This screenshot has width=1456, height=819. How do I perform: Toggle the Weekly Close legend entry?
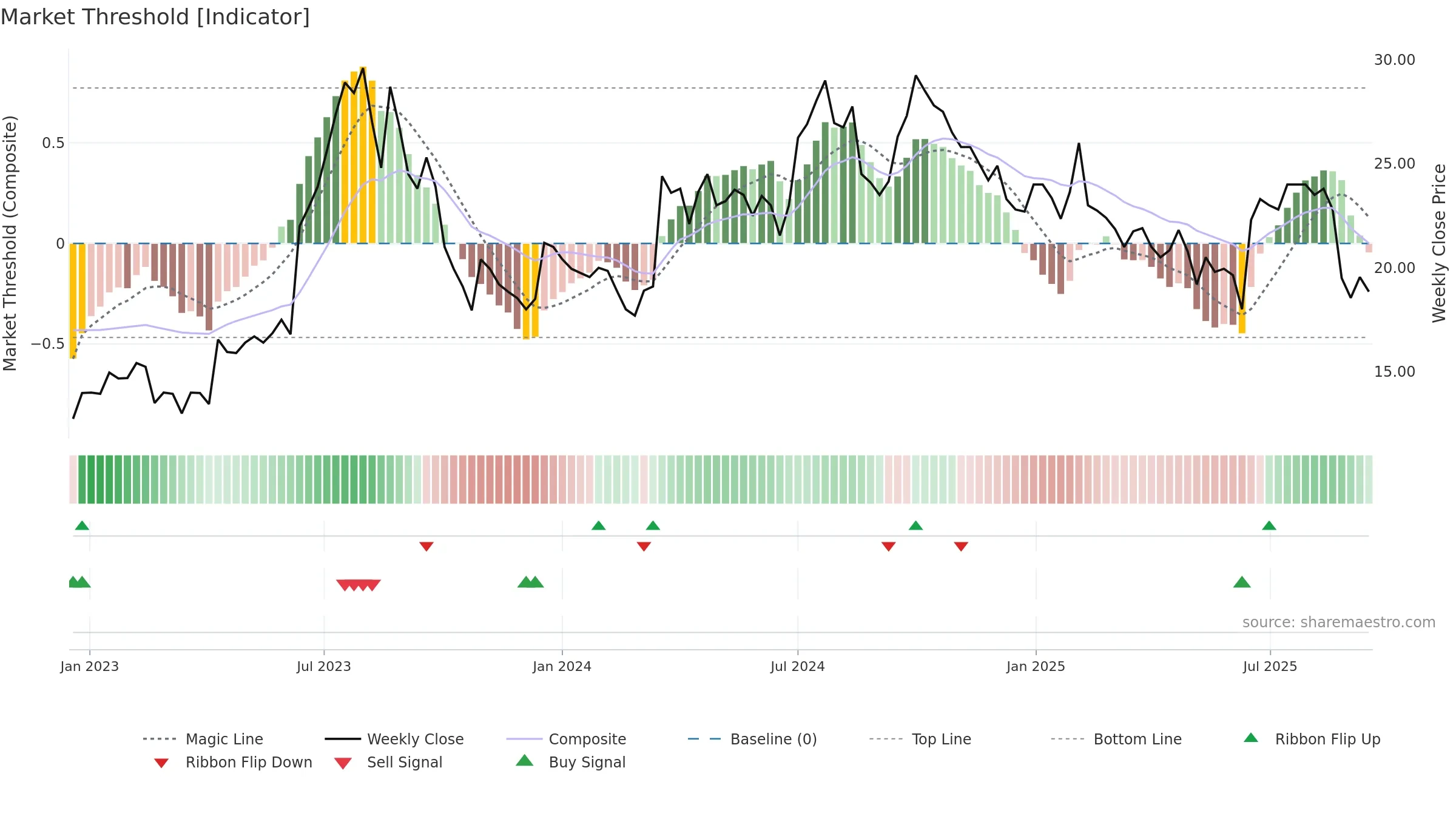click(x=394, y=739)
